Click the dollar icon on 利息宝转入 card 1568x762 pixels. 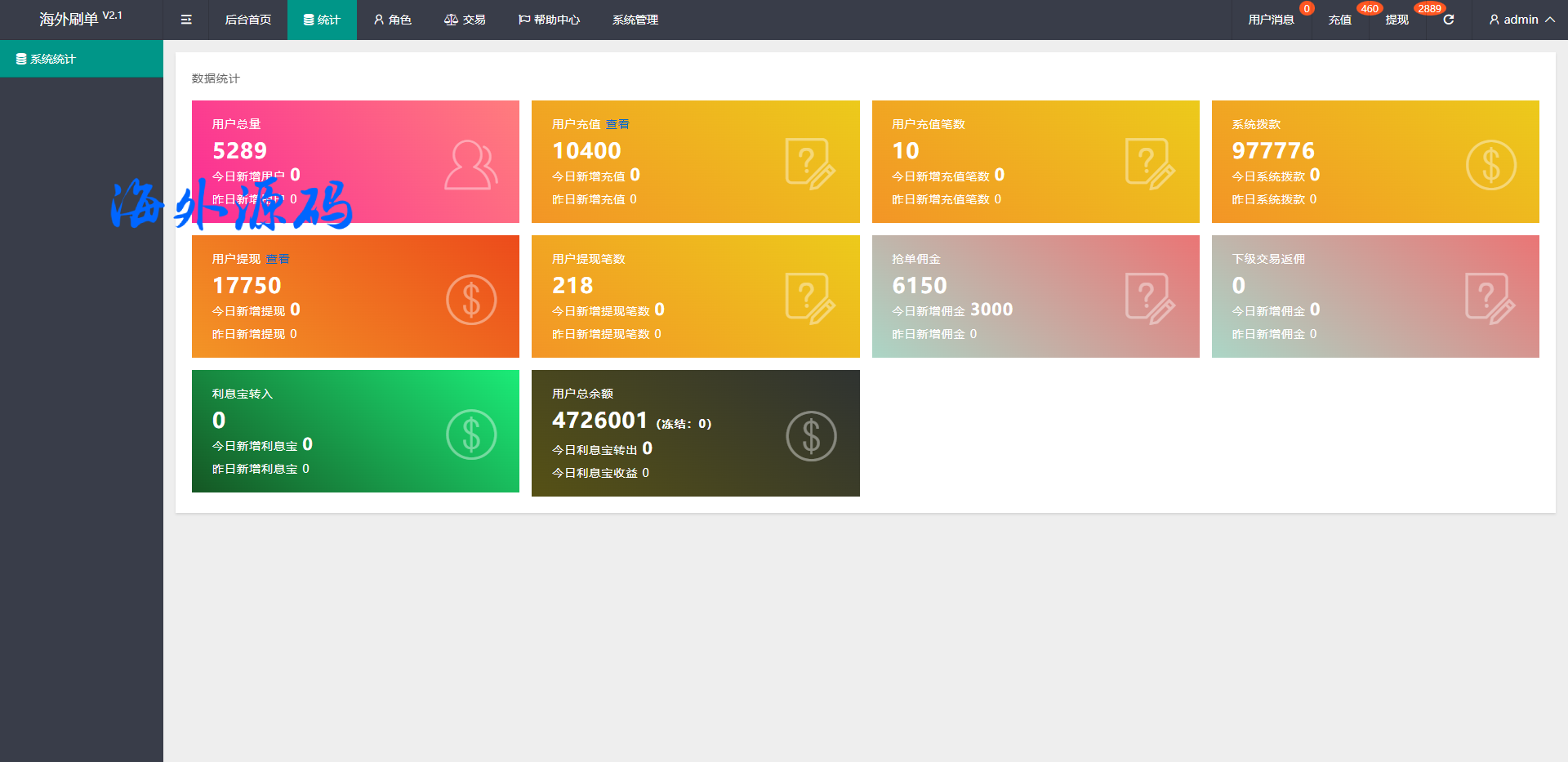(471, 434)
